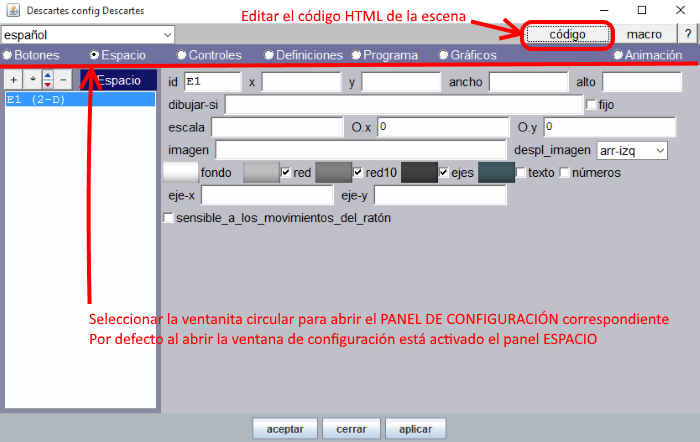Switch to the Gráficos panel
This screenshot has height=442, width=700.
[443, 55]
